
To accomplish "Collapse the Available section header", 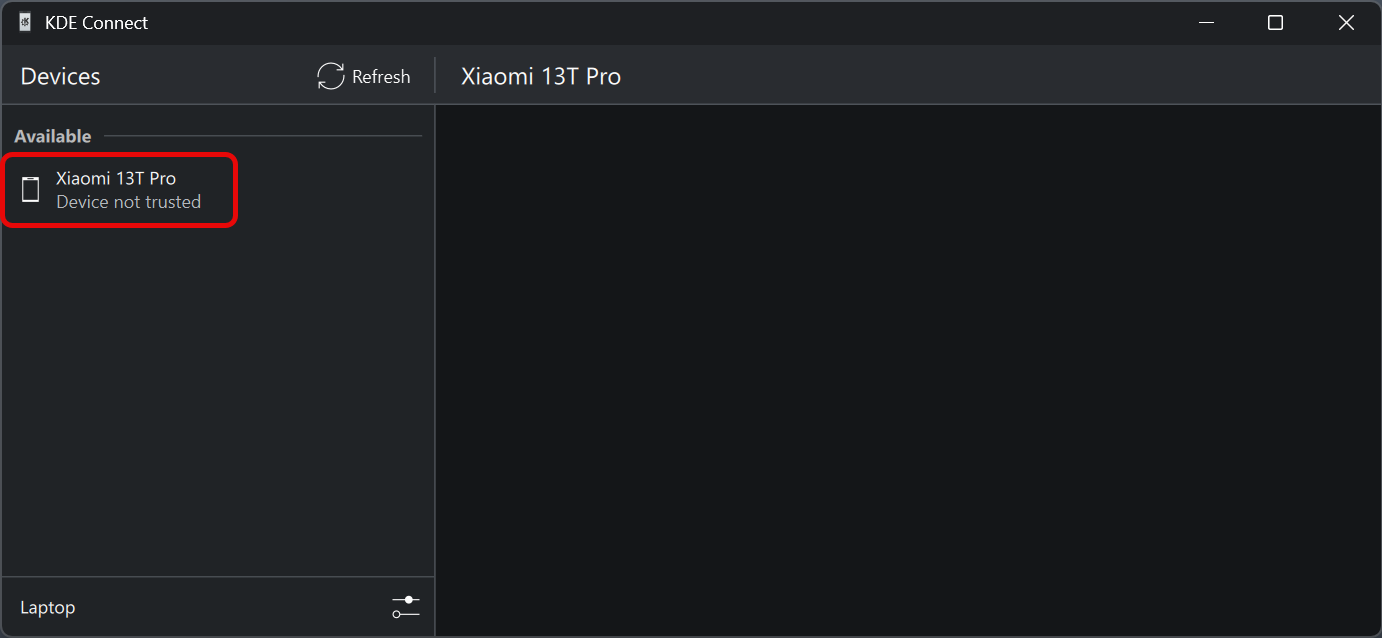I will coord(53,136).
